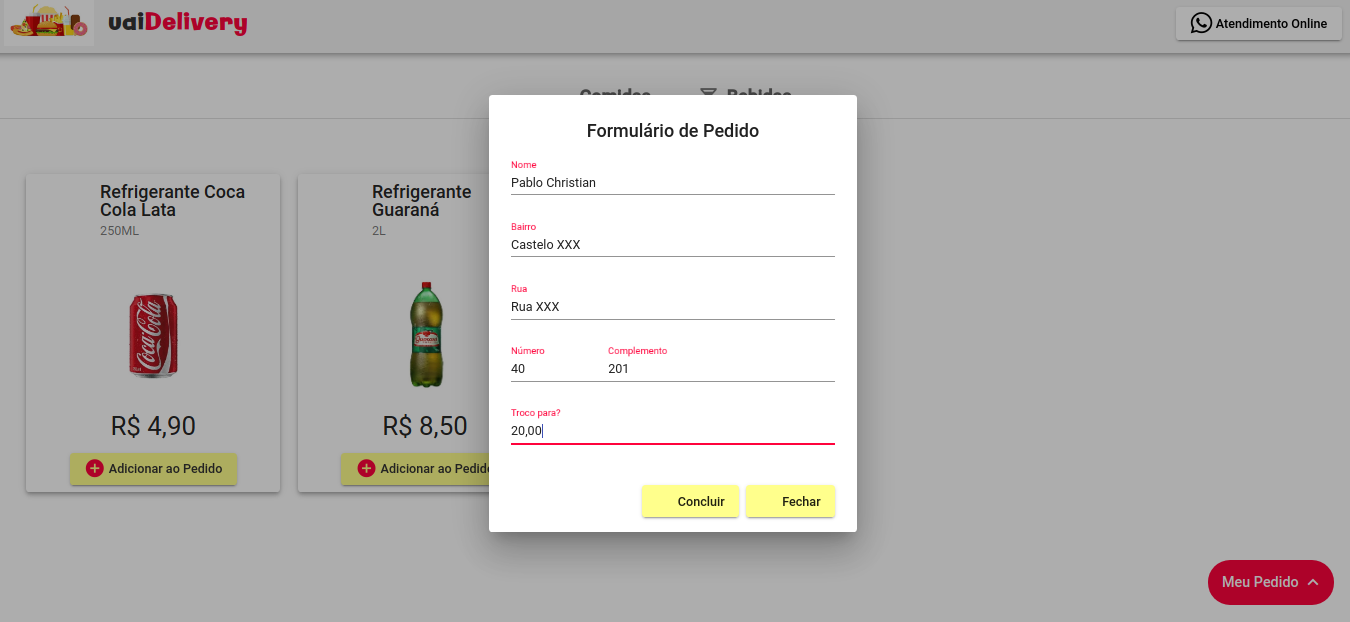This screenshot has width=1350, height=622.
Task: Open the Guaraná bottle product image
Action: tap(425, 334)
